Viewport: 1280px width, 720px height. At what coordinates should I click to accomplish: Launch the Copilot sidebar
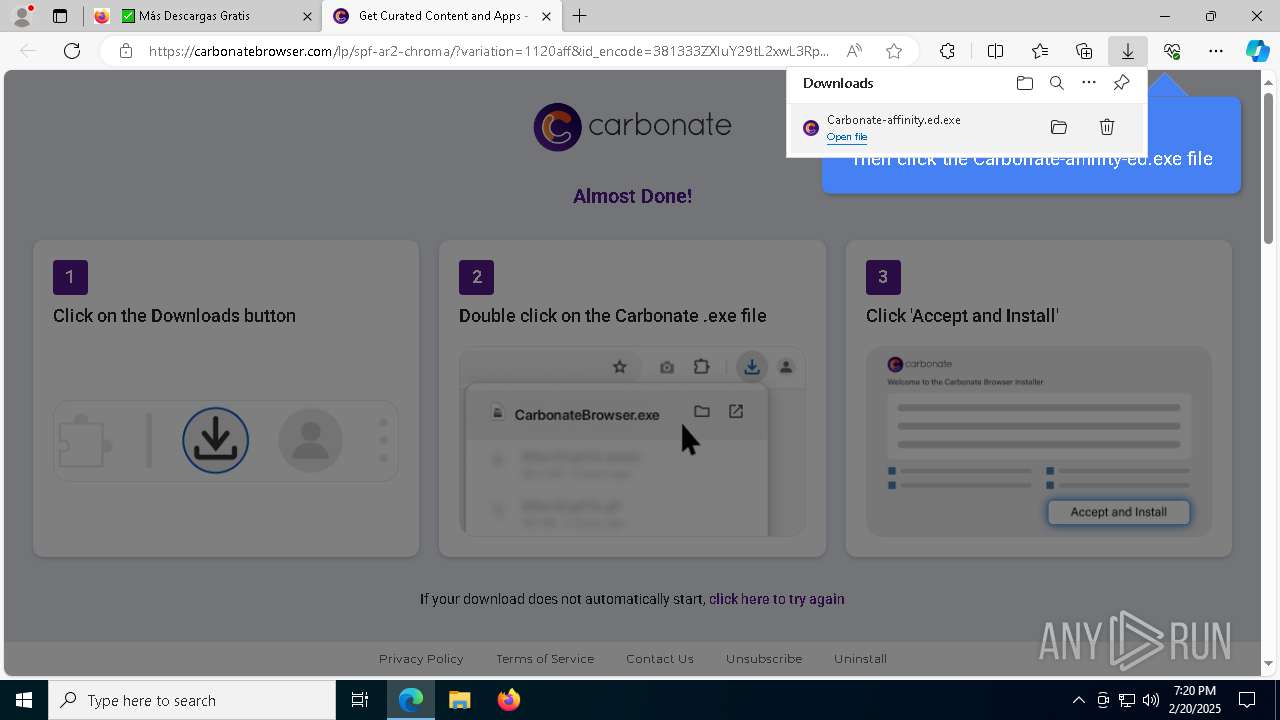pyautogui.click(x=1257, y=51)
